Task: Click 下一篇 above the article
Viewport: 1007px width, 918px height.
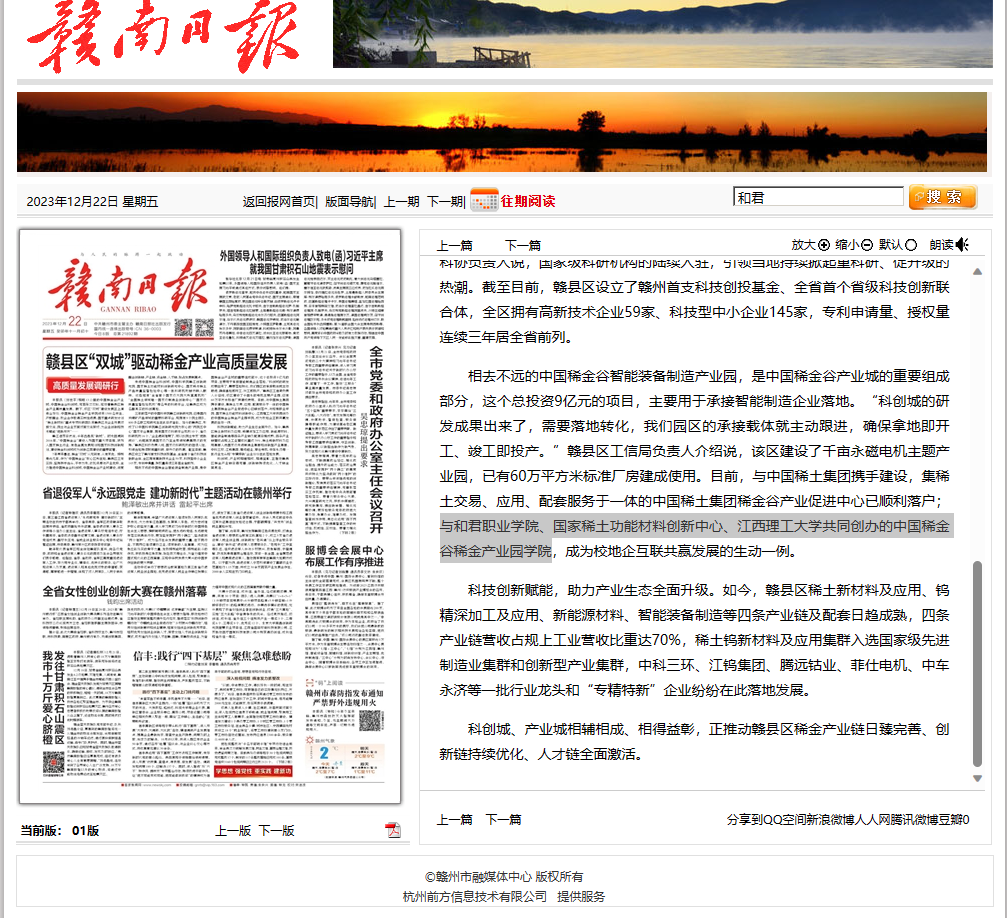Action: click(522, 245)
